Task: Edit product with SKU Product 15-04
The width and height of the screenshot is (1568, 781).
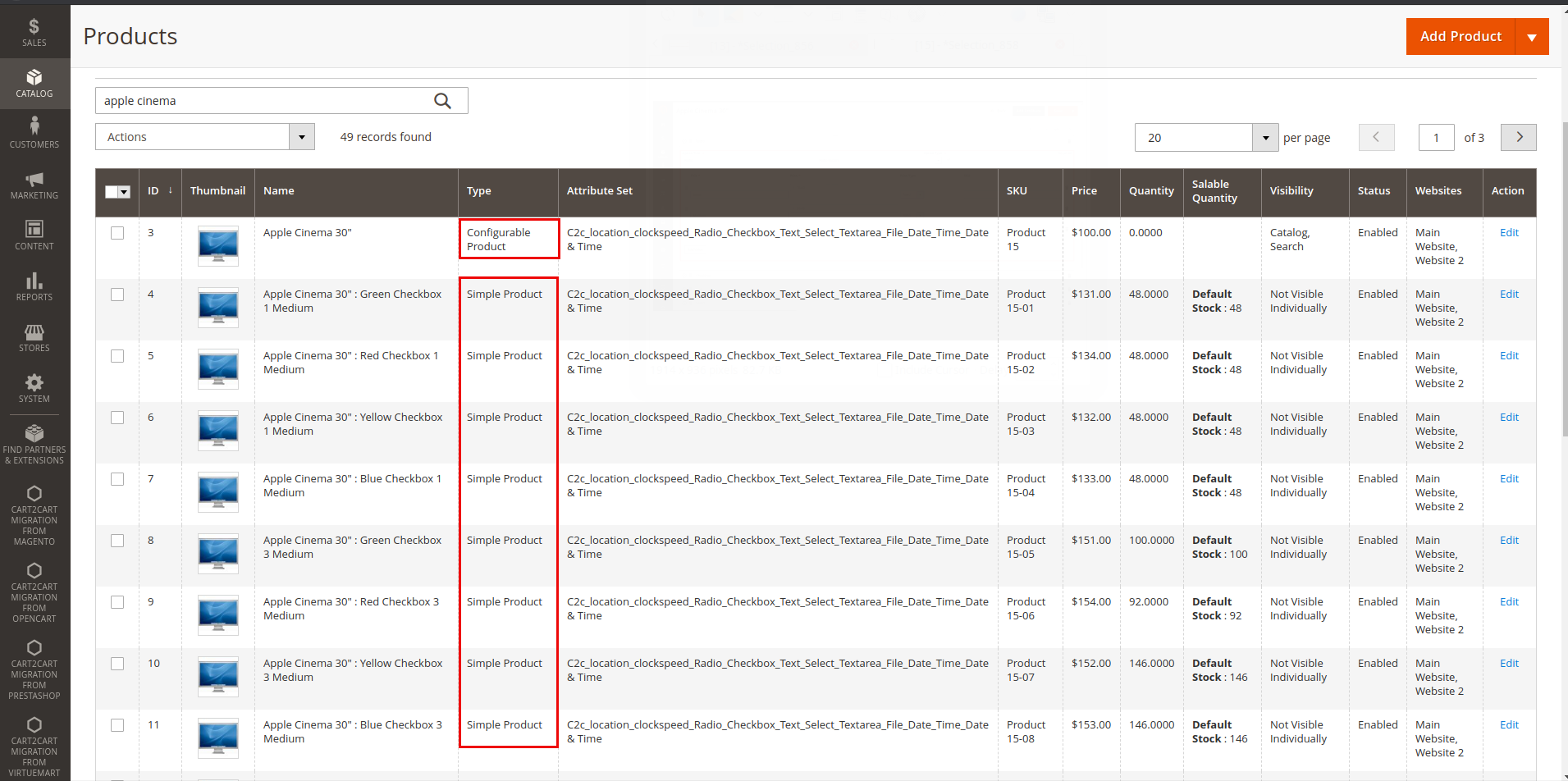Action: pos(1509,479)
